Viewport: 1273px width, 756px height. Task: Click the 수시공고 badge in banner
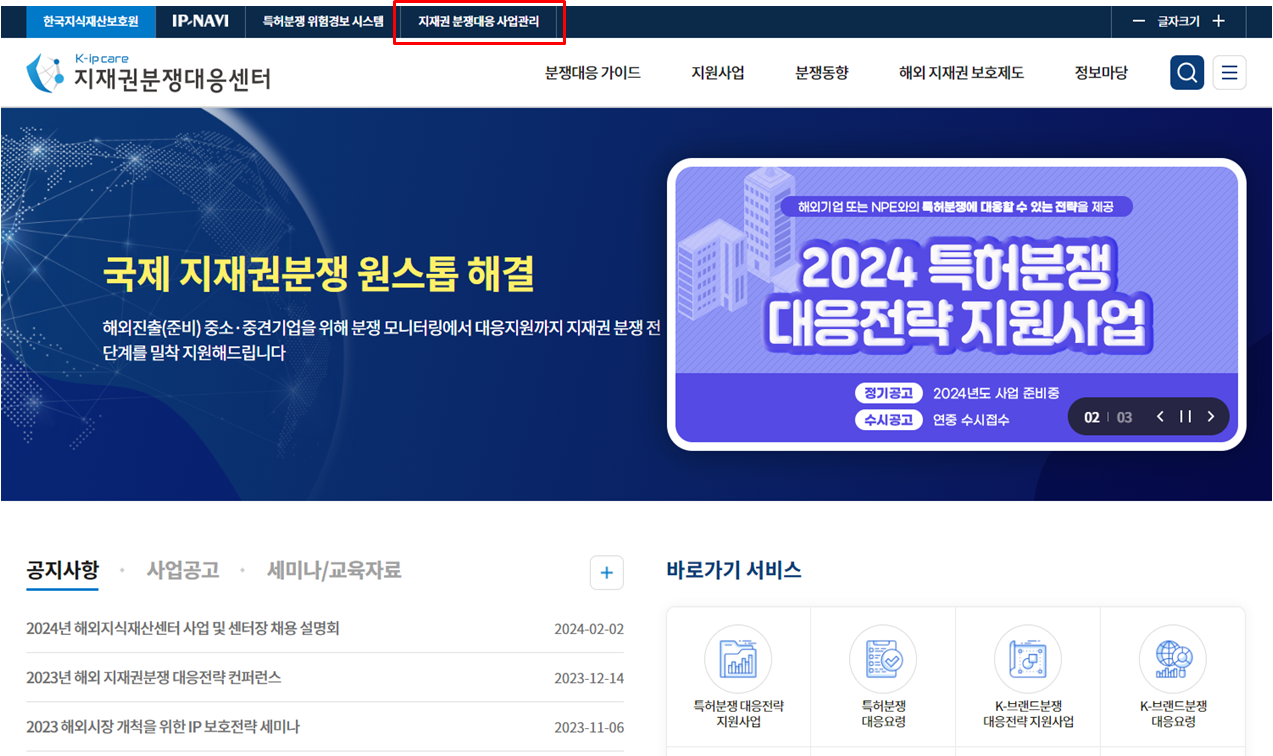point(888,420)
